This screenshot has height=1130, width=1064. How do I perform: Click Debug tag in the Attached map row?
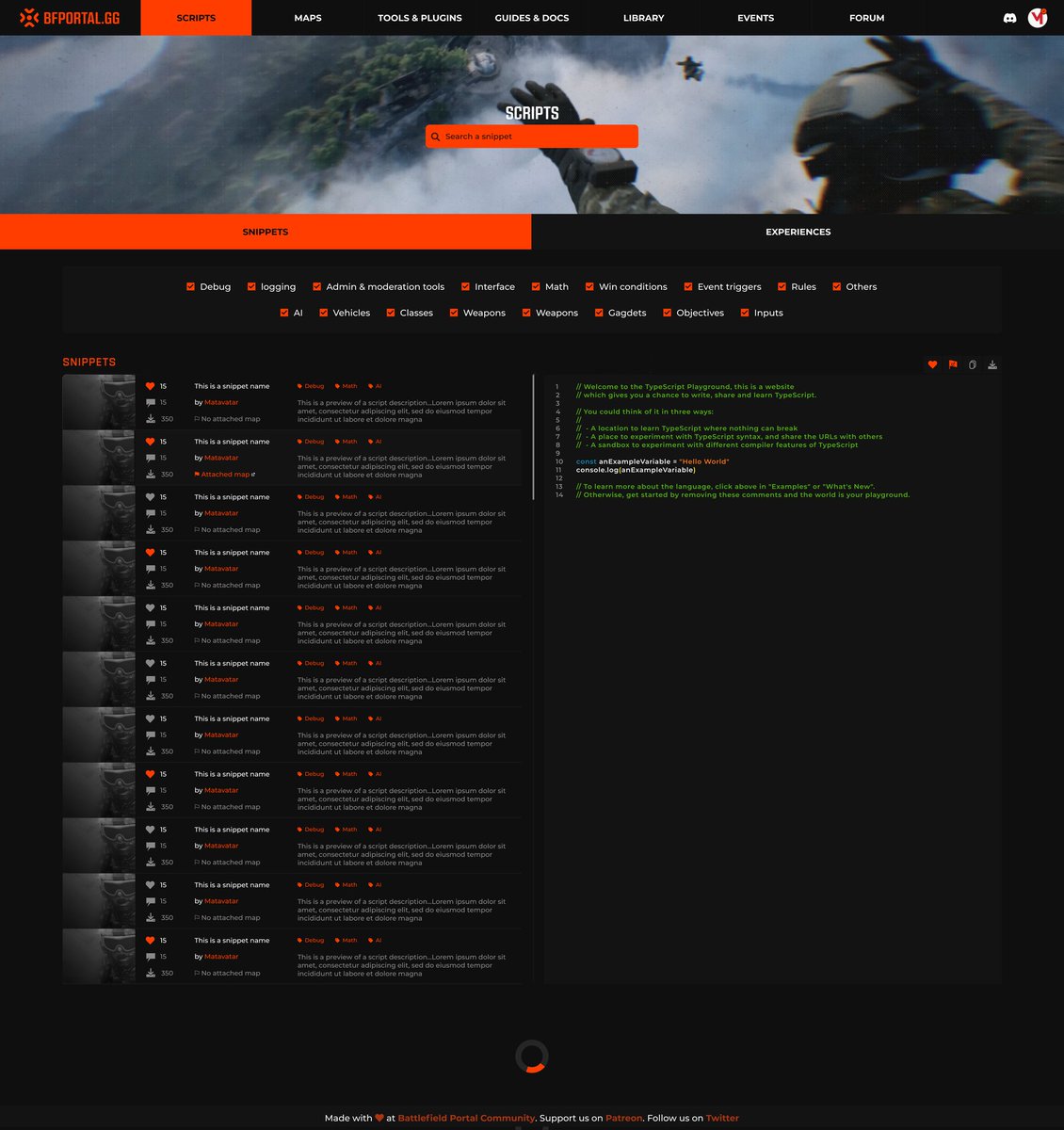point(311,442)
